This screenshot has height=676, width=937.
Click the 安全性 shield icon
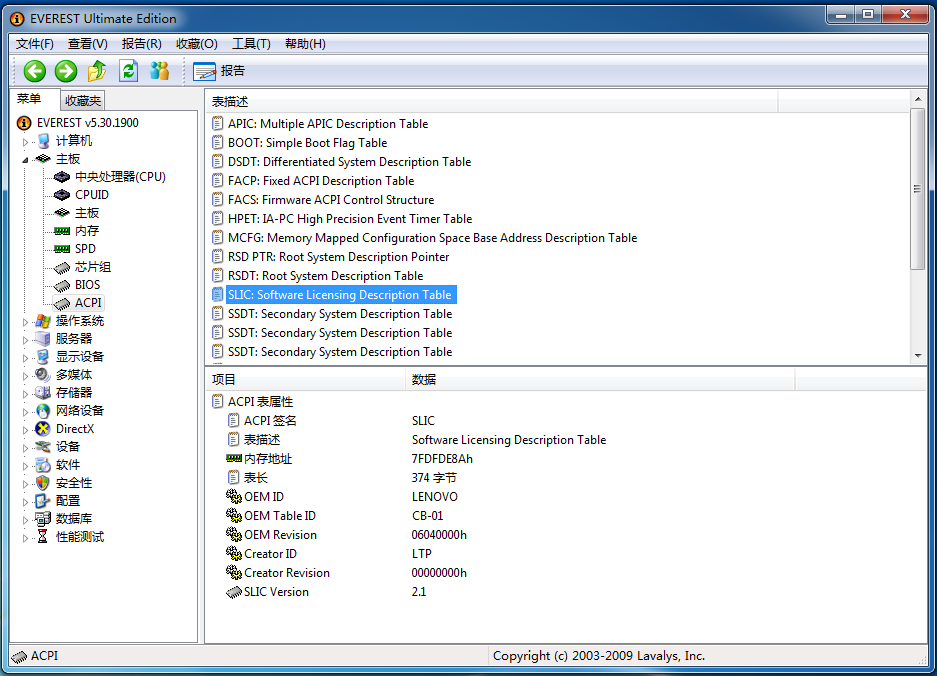(42, 482)
